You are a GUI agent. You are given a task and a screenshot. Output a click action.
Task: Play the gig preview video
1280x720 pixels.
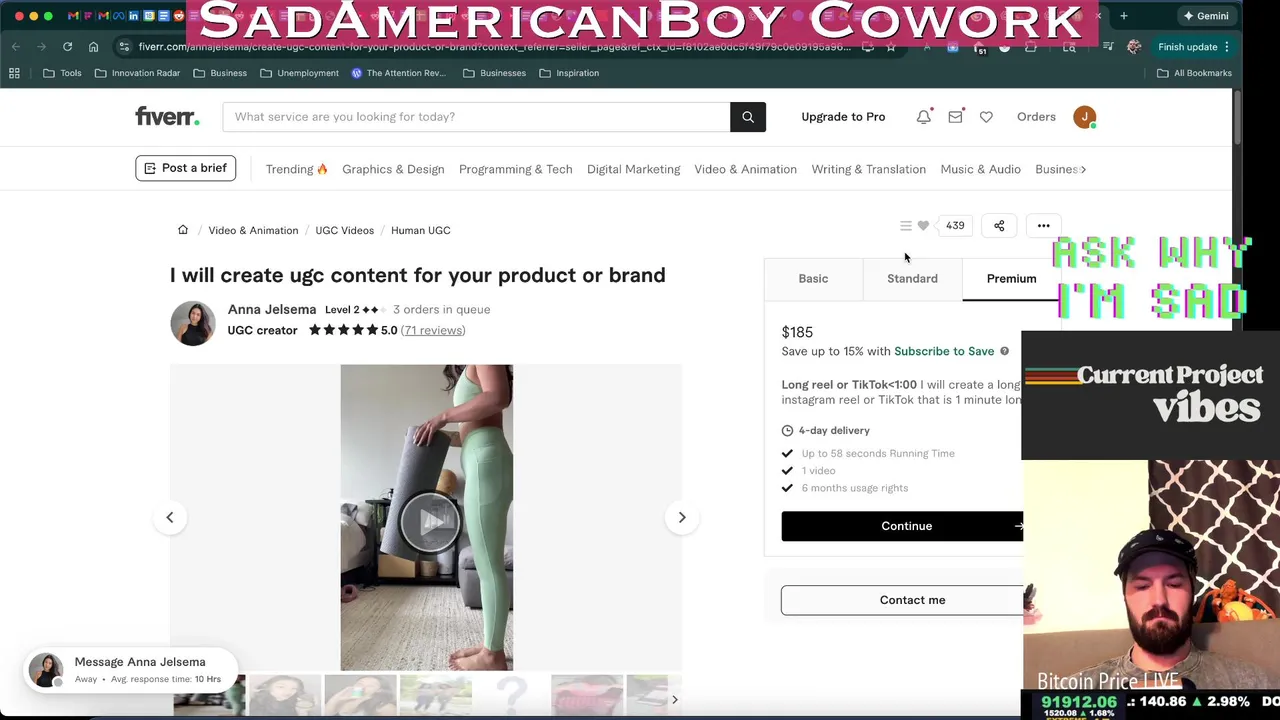pos(430,520)
